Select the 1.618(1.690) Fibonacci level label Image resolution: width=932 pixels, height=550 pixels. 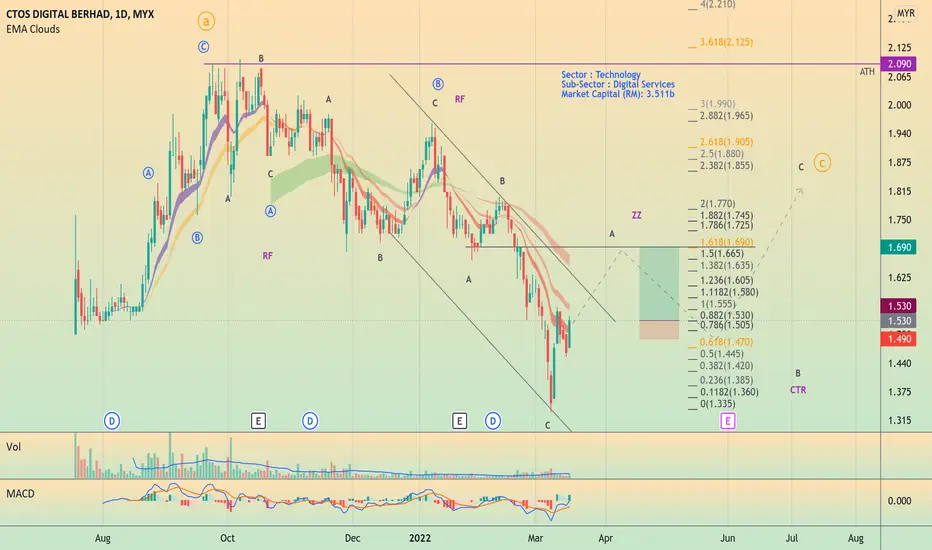point(726,242)
